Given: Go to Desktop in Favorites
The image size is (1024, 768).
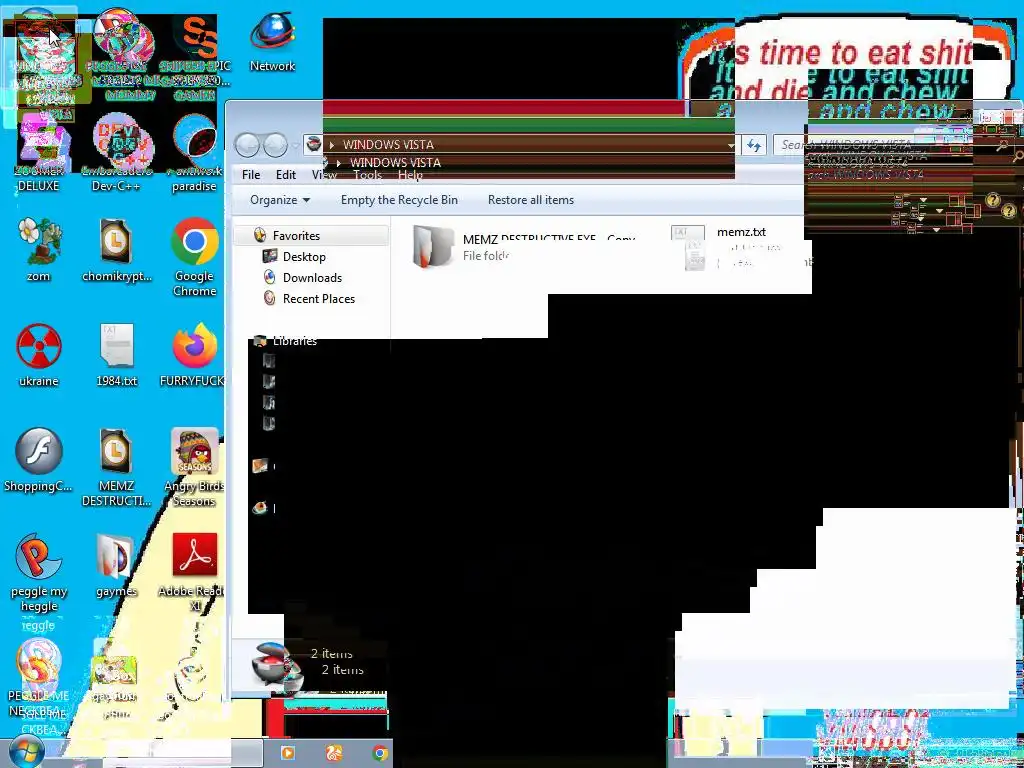Looking at the screenshot, I should coord(304,257).
